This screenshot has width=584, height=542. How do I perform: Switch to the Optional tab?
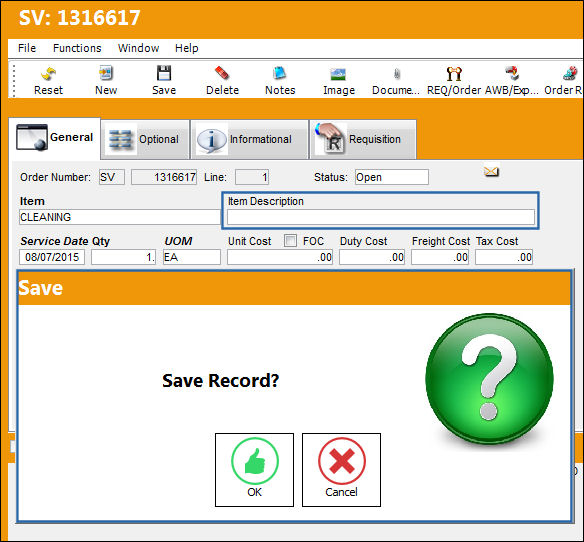coord(145,139)
